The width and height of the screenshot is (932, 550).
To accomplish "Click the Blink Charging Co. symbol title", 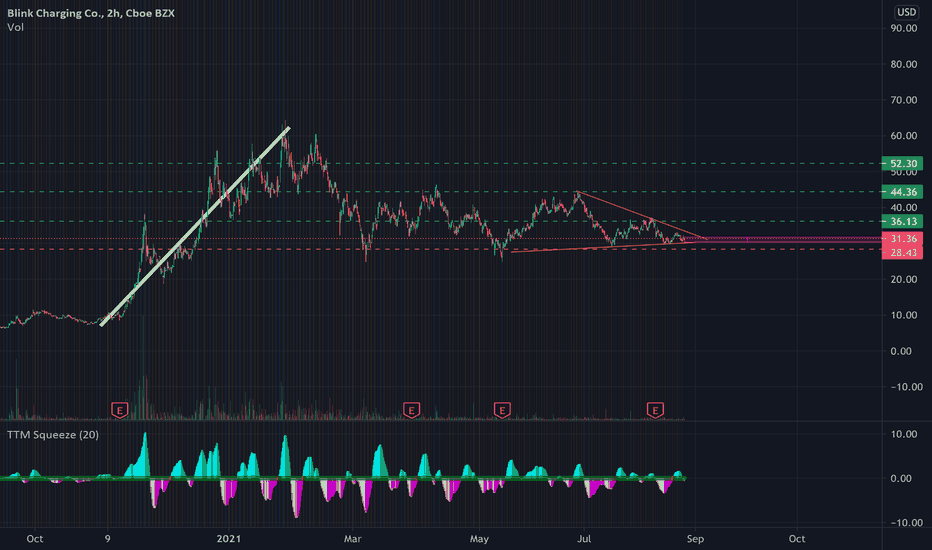I will pos(91,13).
